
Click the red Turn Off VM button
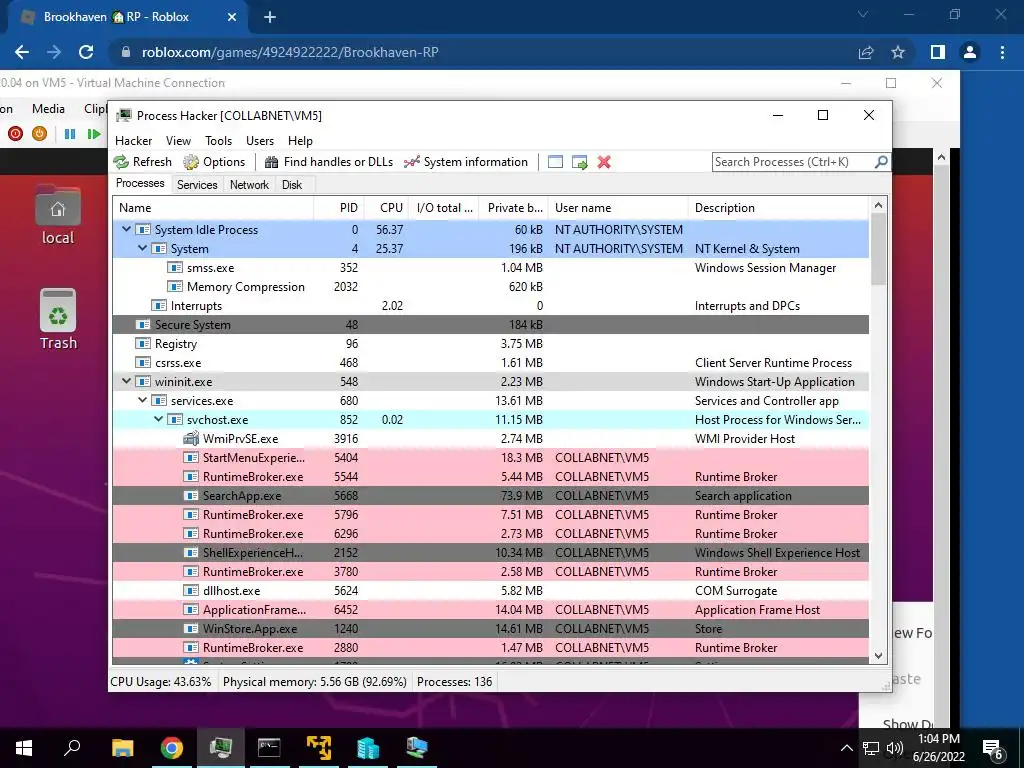pos(16,134)
